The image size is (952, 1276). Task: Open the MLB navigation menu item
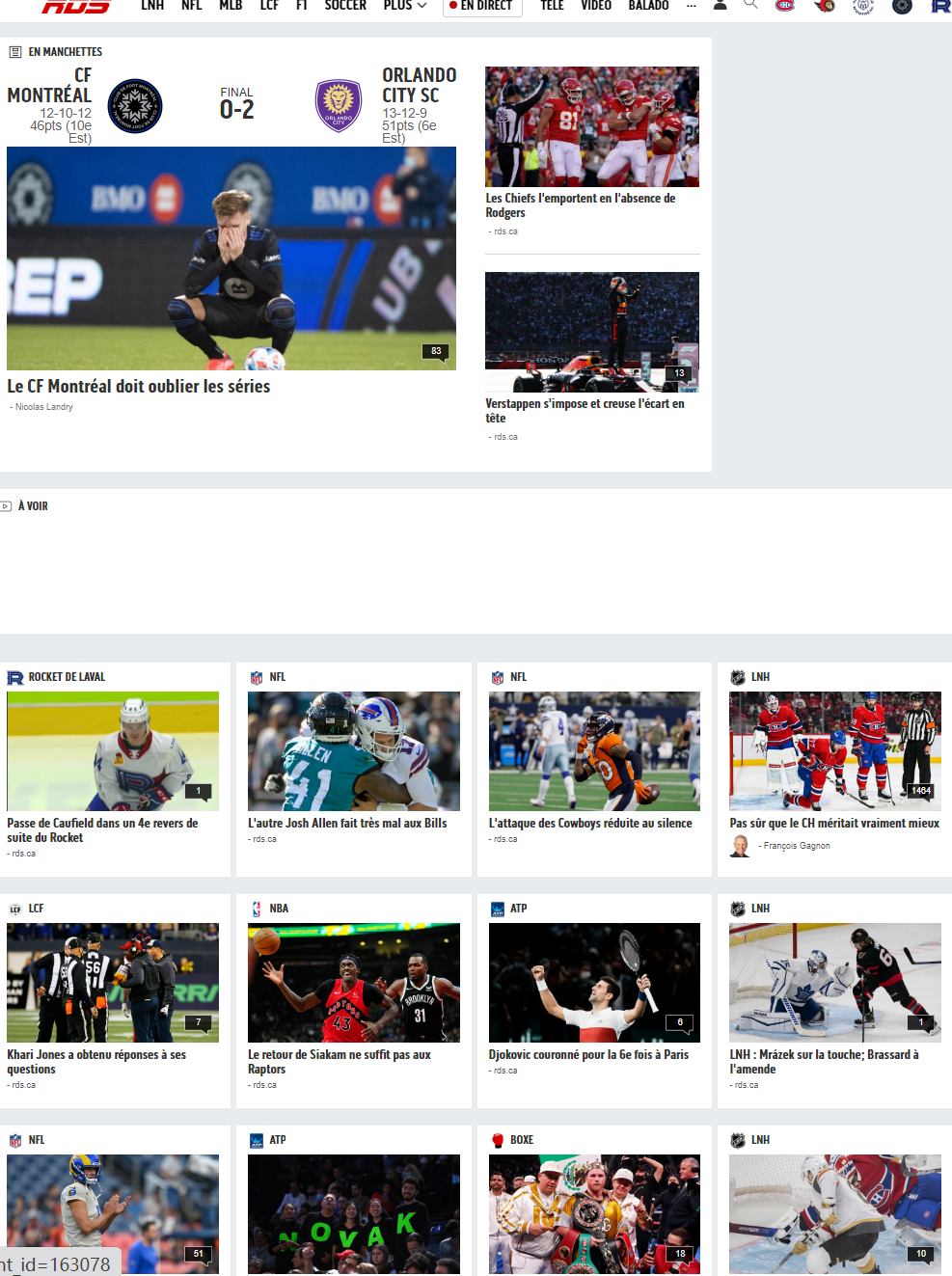point(231,5)
